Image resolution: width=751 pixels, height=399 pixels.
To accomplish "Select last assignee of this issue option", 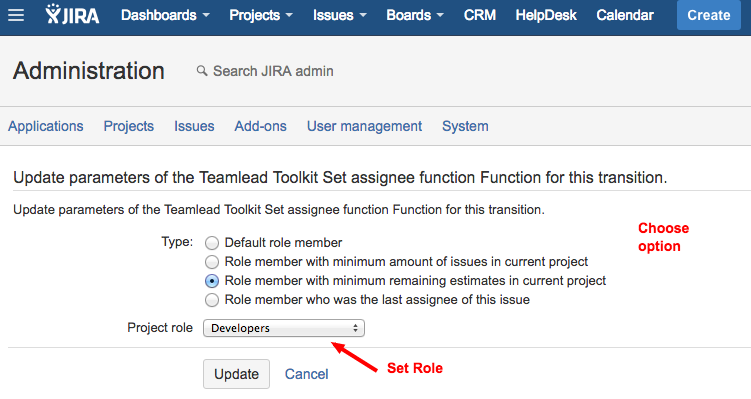I will point(212,300).
